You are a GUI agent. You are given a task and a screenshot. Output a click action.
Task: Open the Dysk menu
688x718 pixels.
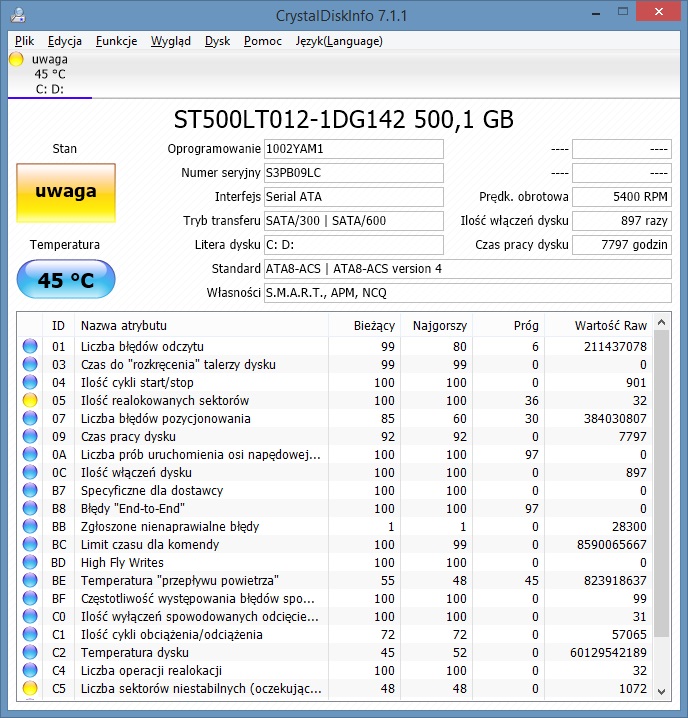click(217, 41)
